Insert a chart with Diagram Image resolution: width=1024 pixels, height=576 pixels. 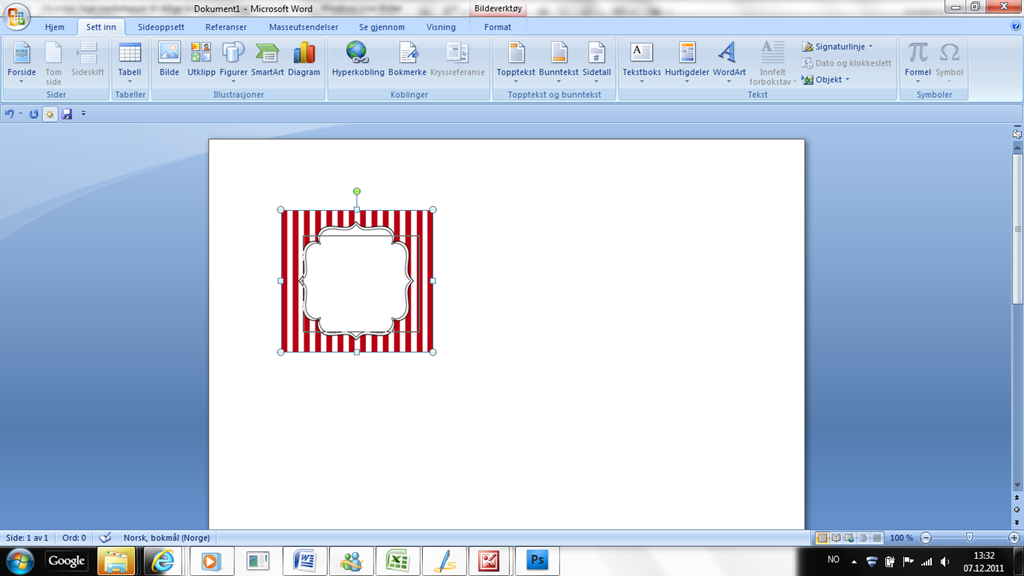[x=304, y=60]
